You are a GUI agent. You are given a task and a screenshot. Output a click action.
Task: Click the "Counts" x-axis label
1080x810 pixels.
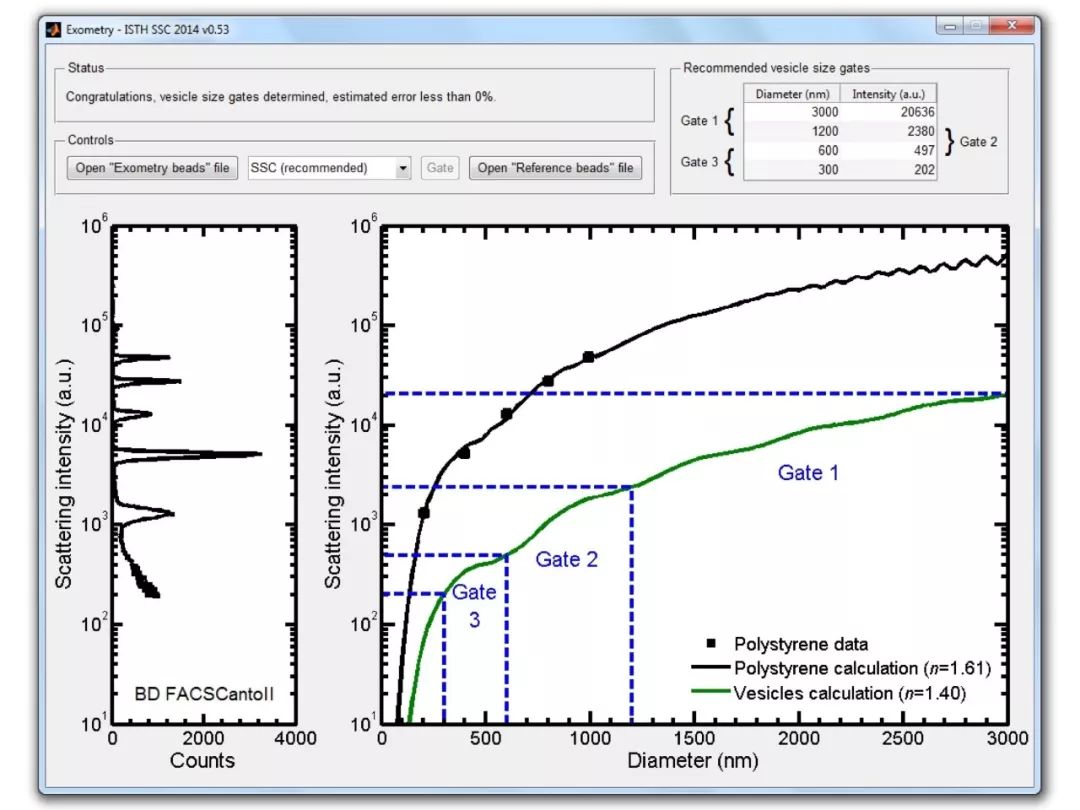[x=202, y=760]
